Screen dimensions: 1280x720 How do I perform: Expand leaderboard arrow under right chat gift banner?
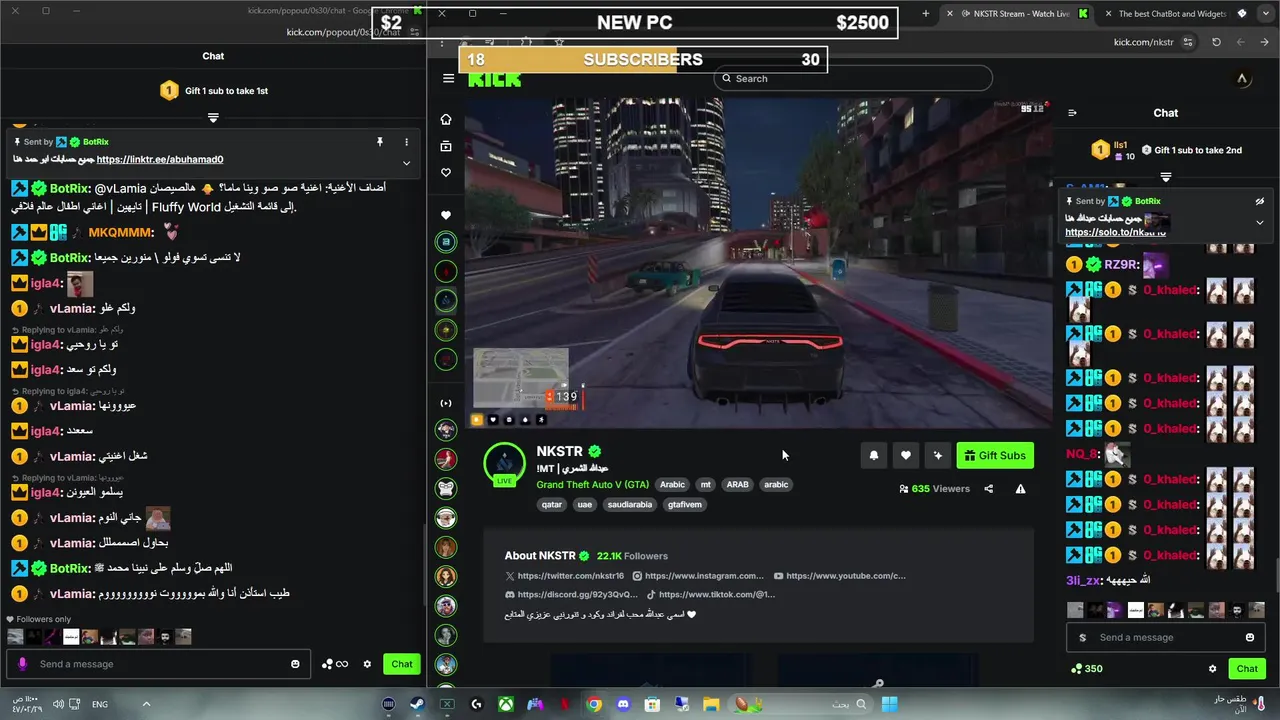click(x=1165, y=177)
